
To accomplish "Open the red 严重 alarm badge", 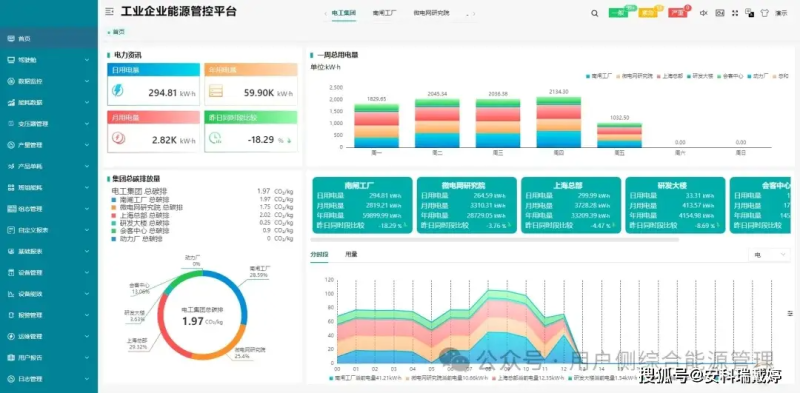I will pyautogui.click(x=678, y=13).
